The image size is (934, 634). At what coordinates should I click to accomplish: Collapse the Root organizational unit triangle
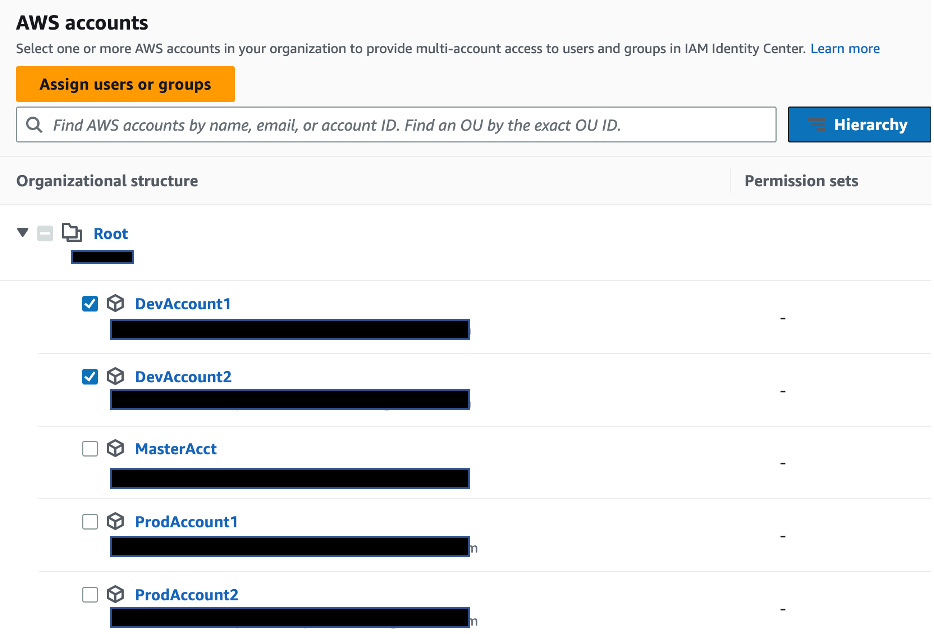click(23, 232)
